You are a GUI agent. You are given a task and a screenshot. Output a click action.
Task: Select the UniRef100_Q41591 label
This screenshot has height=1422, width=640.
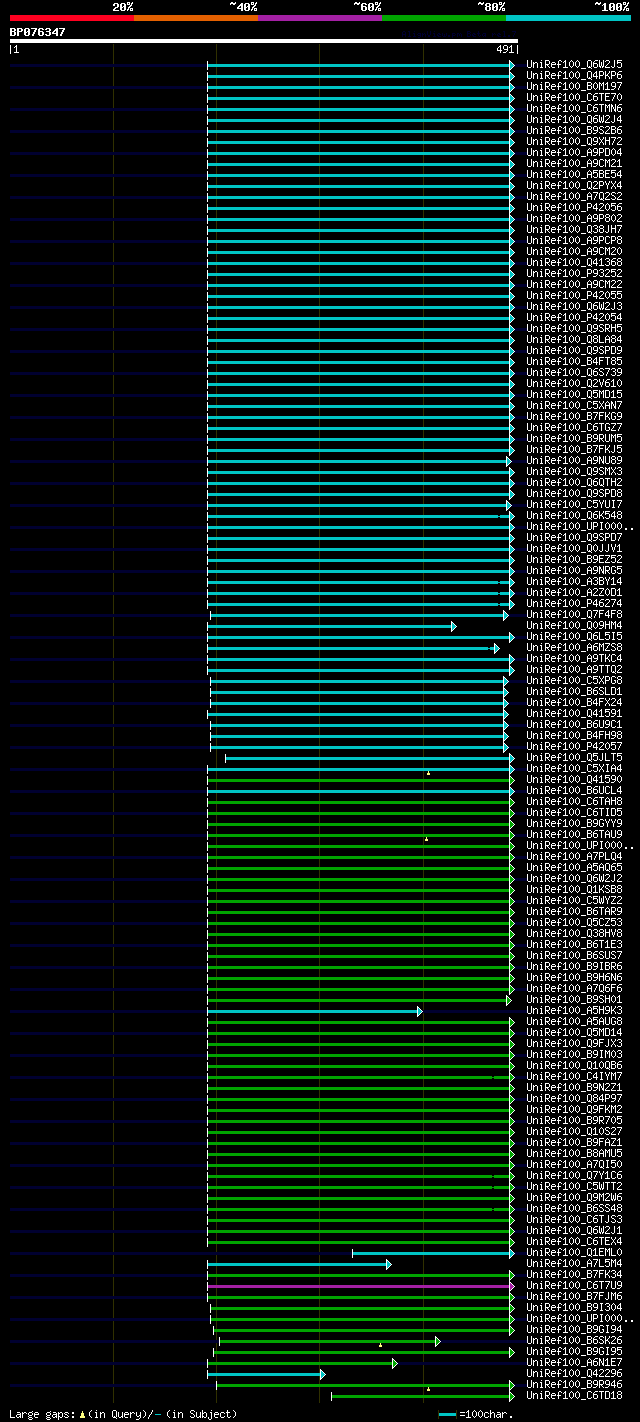[574, 713]
